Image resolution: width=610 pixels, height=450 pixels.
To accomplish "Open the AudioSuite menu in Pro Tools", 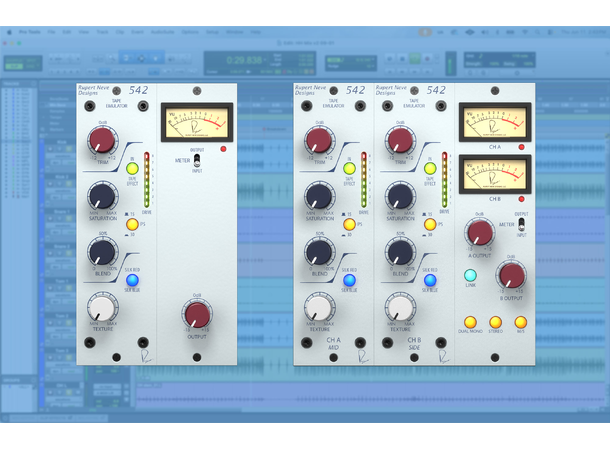I will [162, 32].
